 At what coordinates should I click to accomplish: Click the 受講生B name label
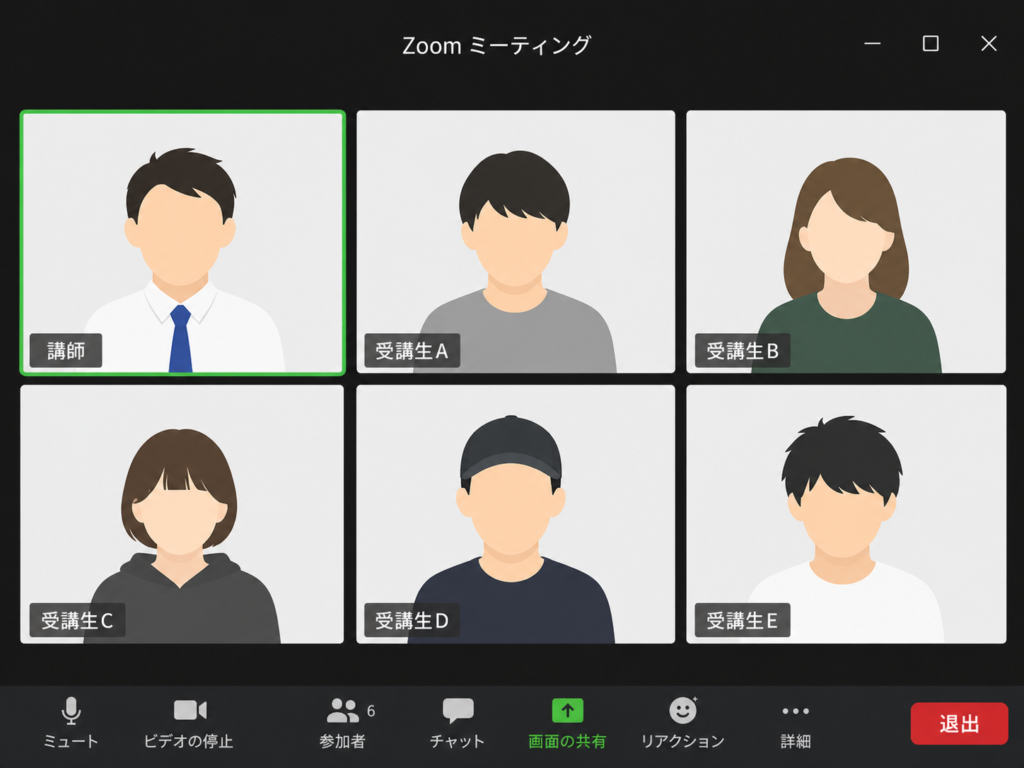pos(743,351)
